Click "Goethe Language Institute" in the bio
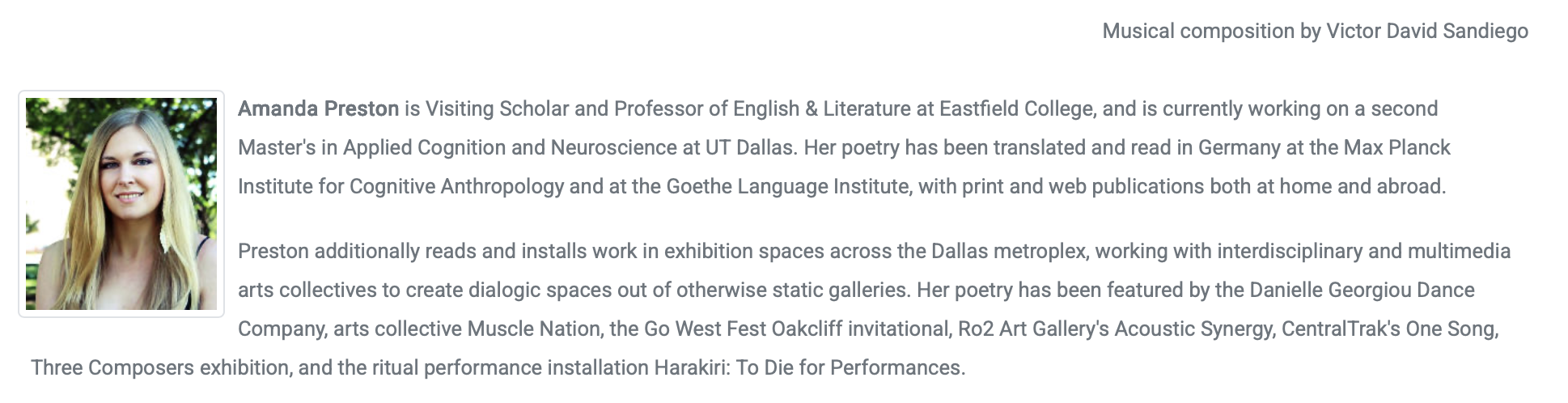Viewport: 1568px width, 403px height. (786, 187)
